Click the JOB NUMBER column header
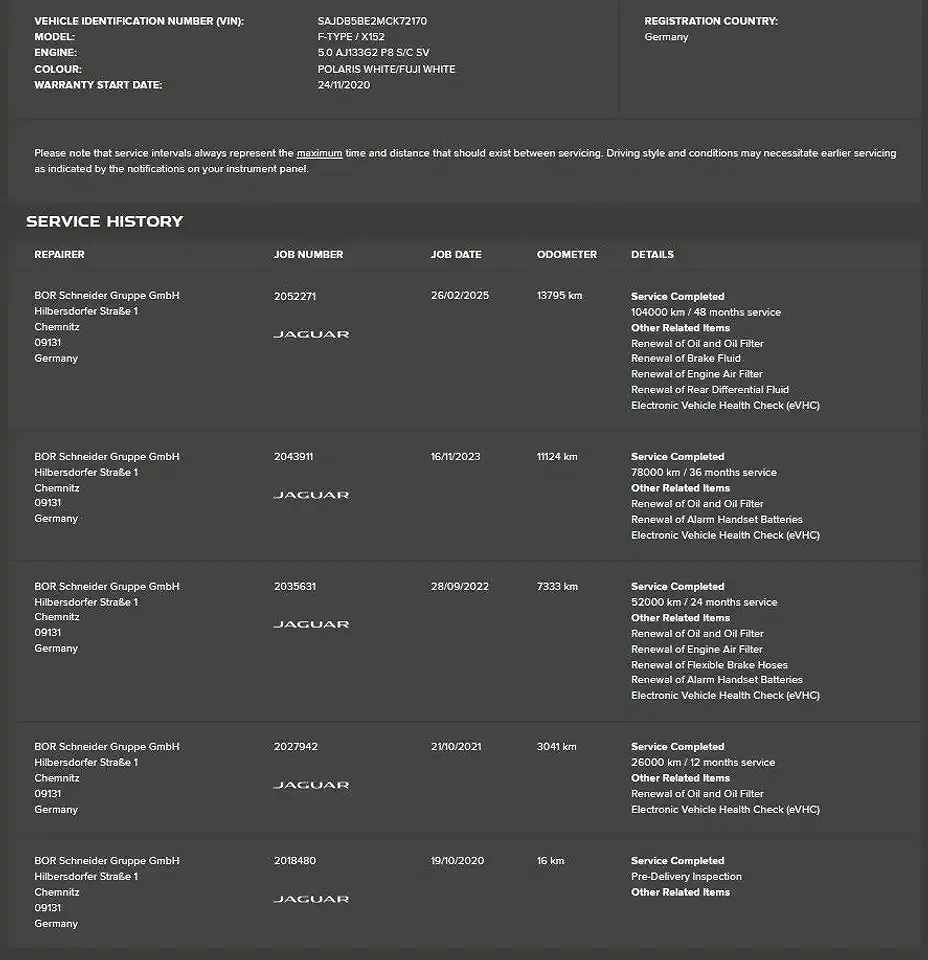 (308, 254)
